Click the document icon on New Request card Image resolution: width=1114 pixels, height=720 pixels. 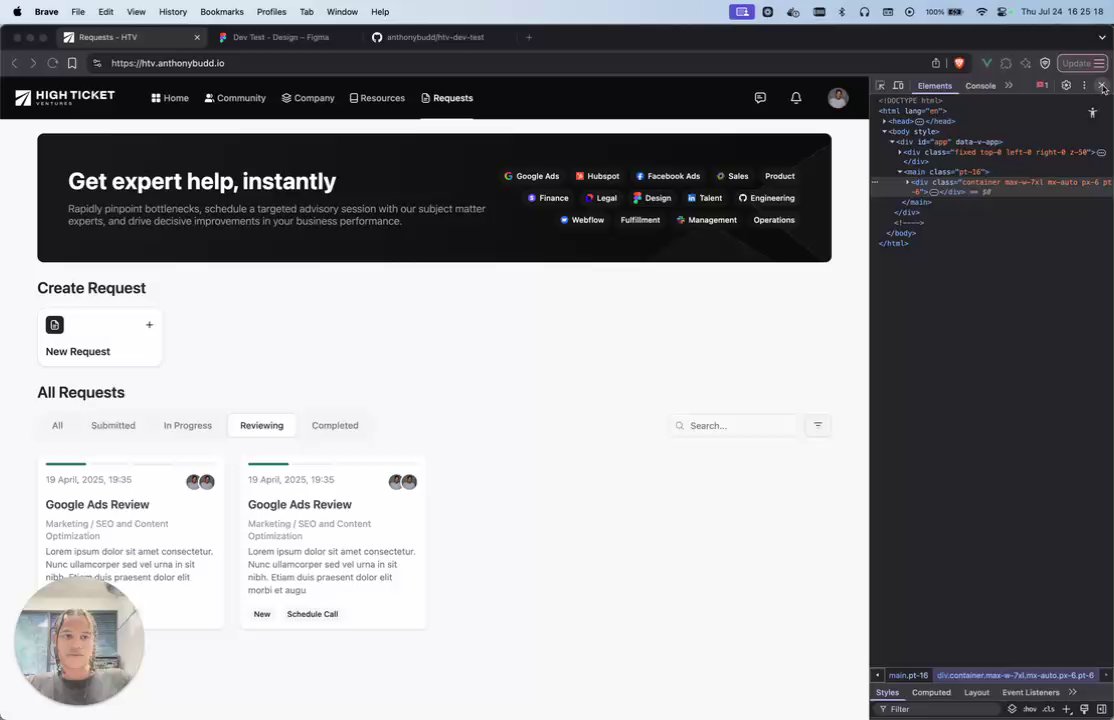coord(55,325)
